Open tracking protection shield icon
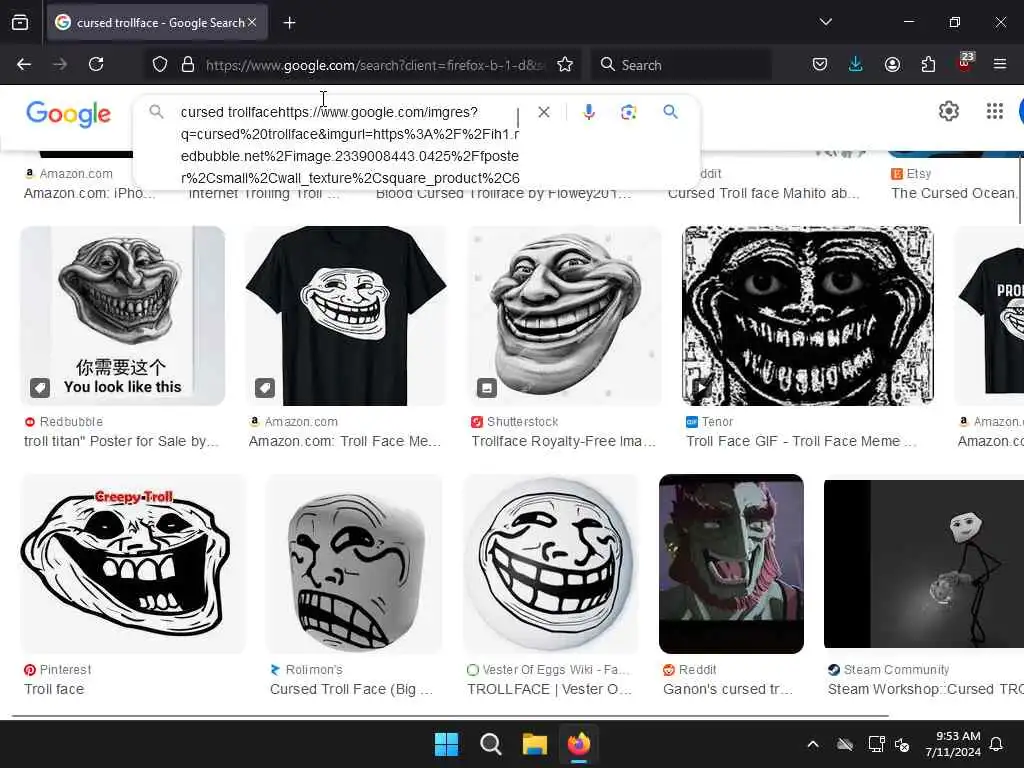 [x=160, y=65]
